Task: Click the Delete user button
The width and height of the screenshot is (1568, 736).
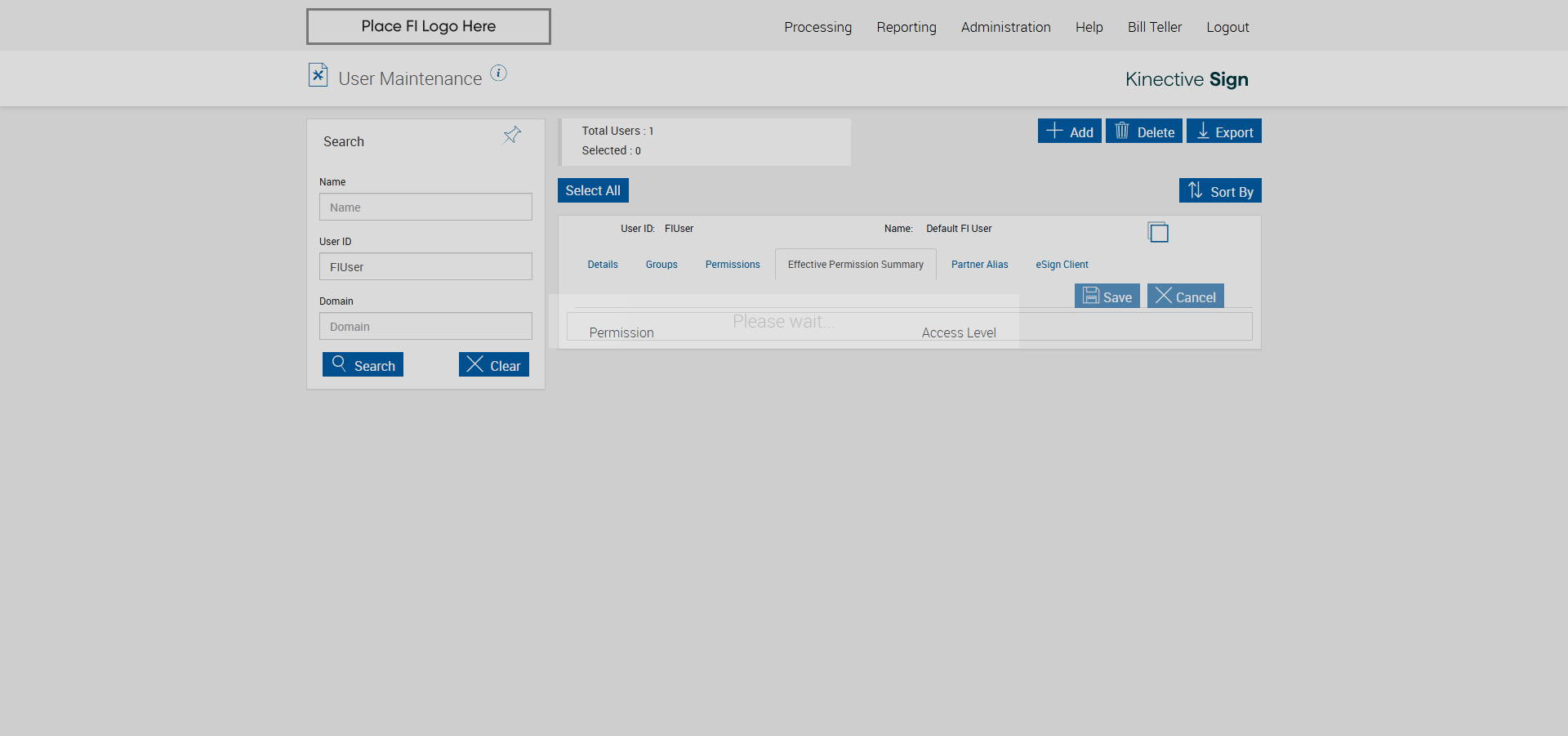Action: coord(1144,131)
